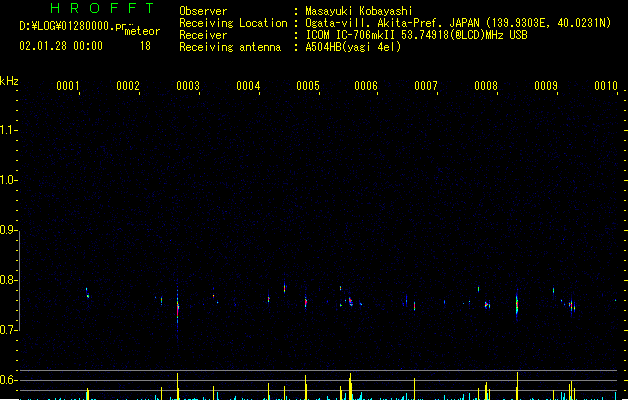Click the 1.1 kHz axis label
The height and width of the screenshot is (400, 629).
click(7, 130)
